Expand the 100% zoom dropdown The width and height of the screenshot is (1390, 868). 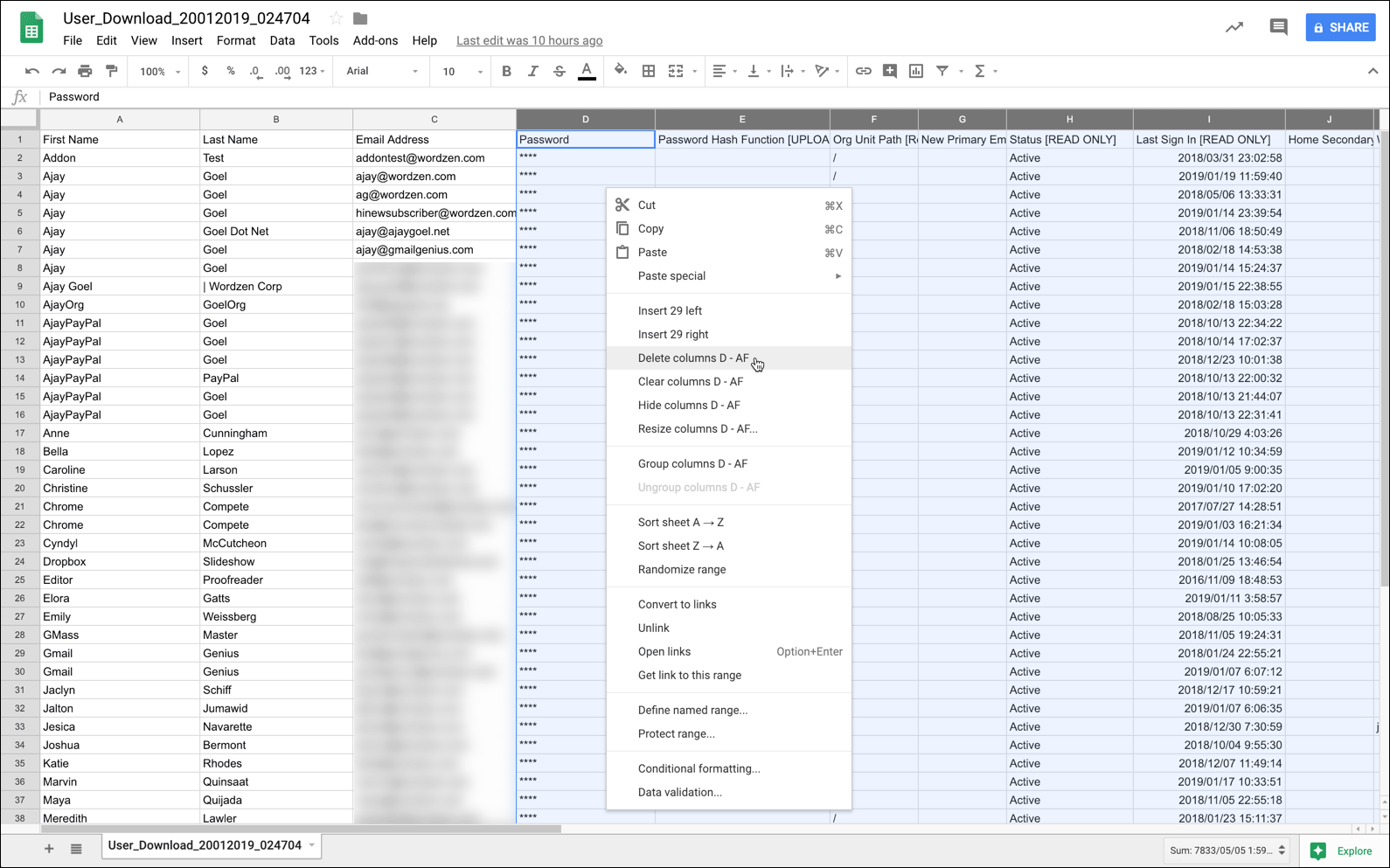tap(159, 72)
